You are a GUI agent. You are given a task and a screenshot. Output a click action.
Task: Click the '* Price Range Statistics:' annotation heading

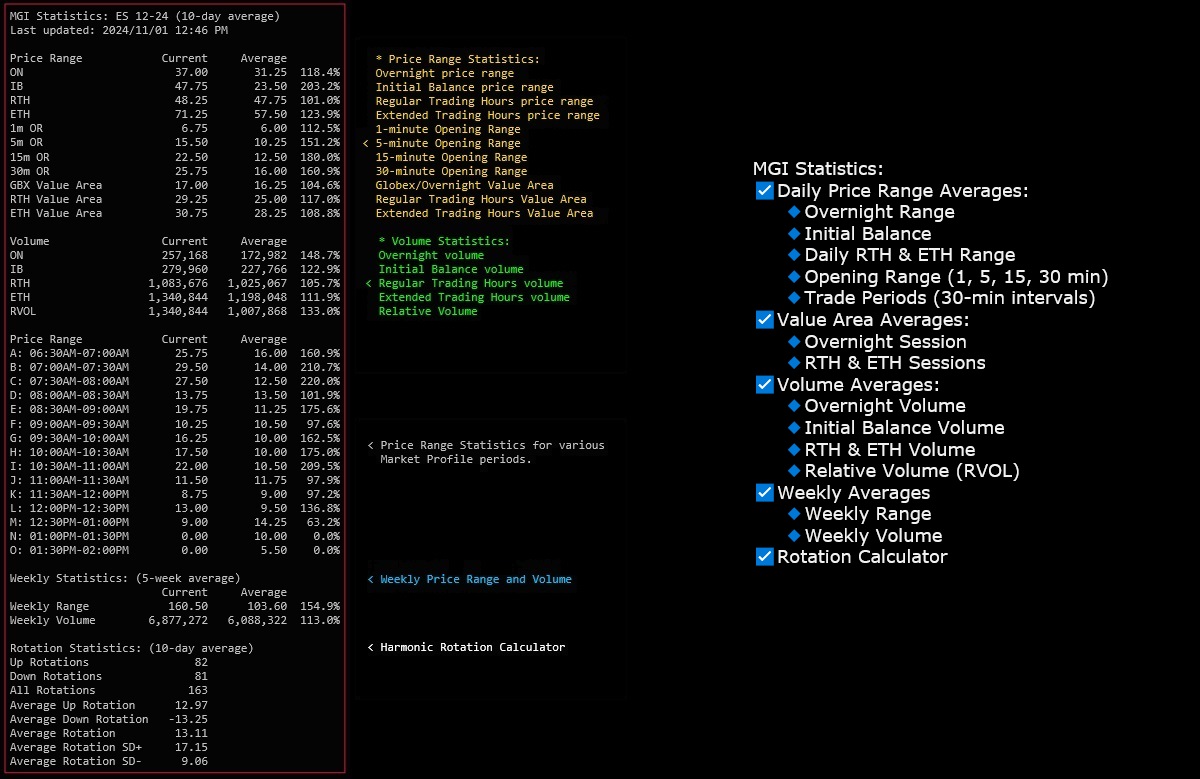457,59
